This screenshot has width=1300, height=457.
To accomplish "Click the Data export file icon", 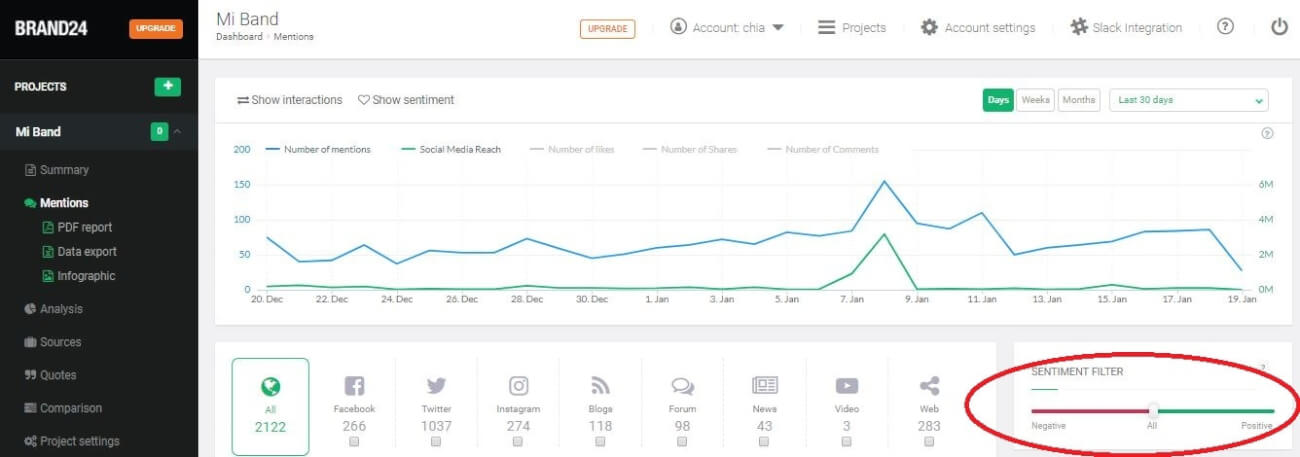I will 47,252.
